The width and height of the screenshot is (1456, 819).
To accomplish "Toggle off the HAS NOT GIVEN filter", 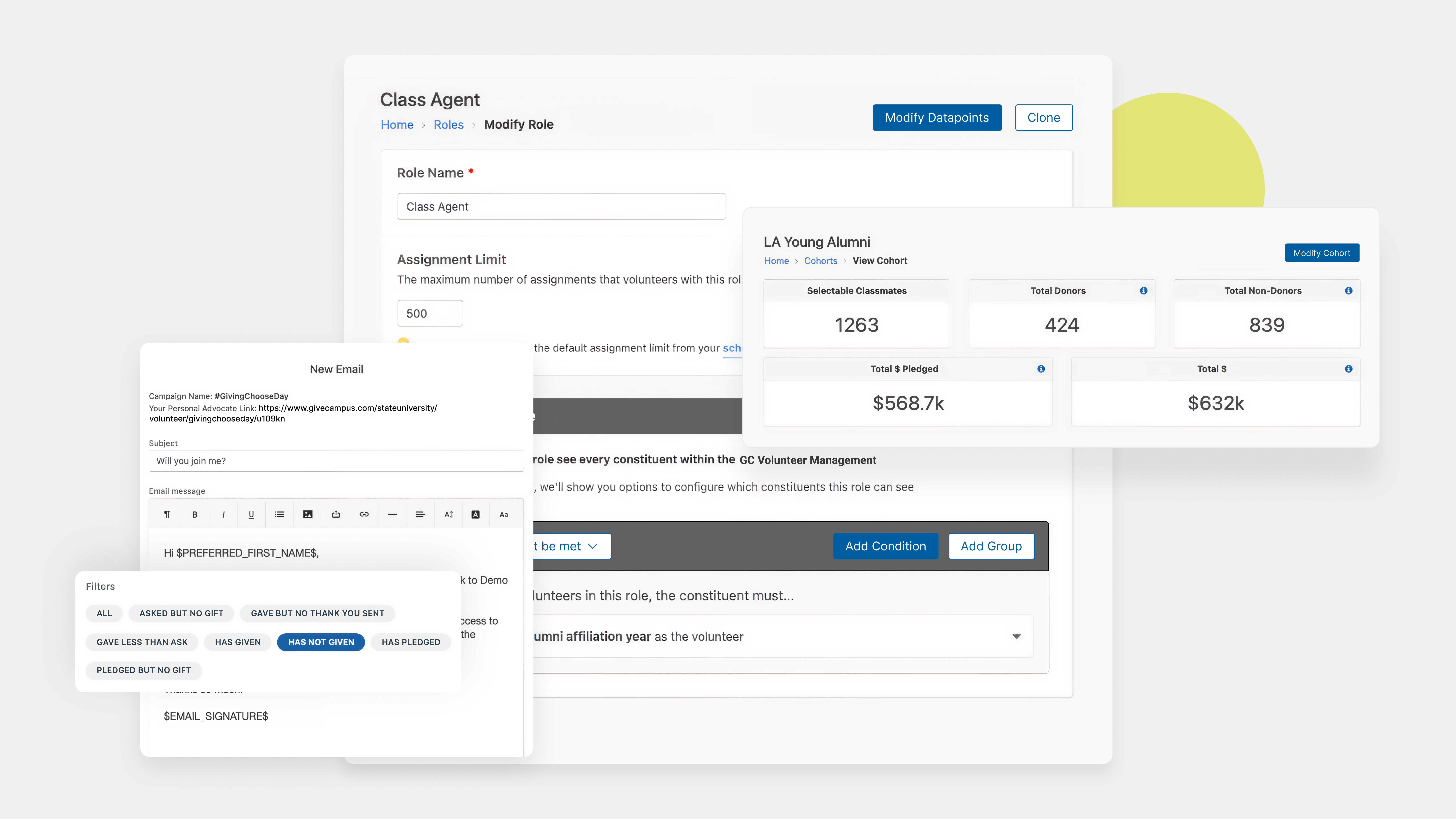I will tap(320, 642).
